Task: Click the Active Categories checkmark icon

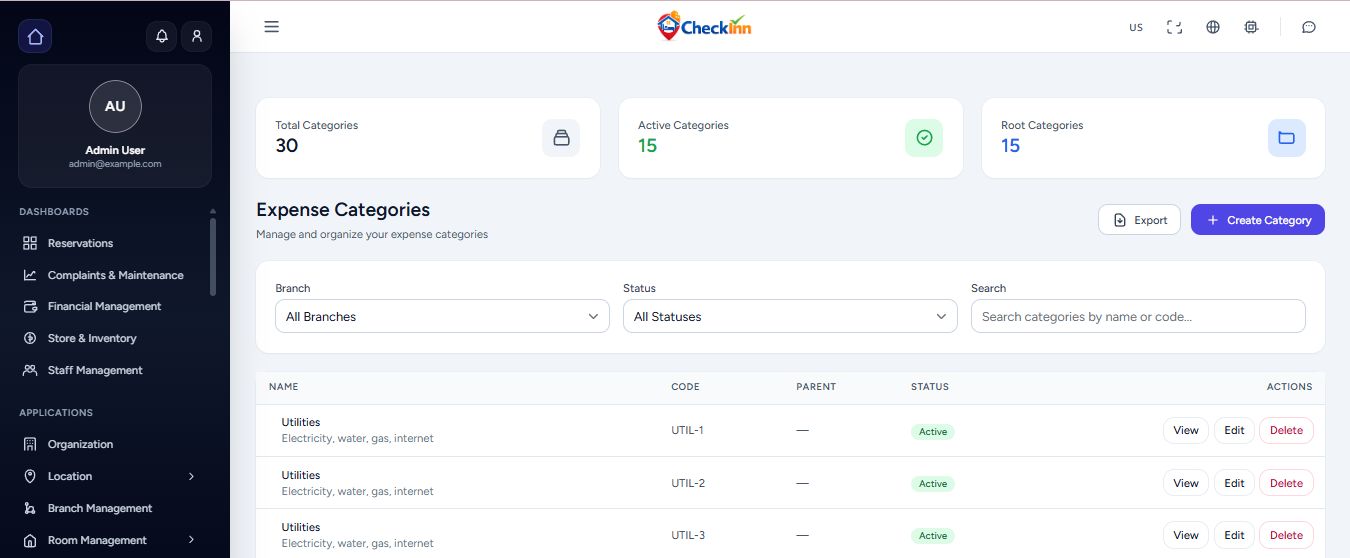Action: click(x=924, y=138)
